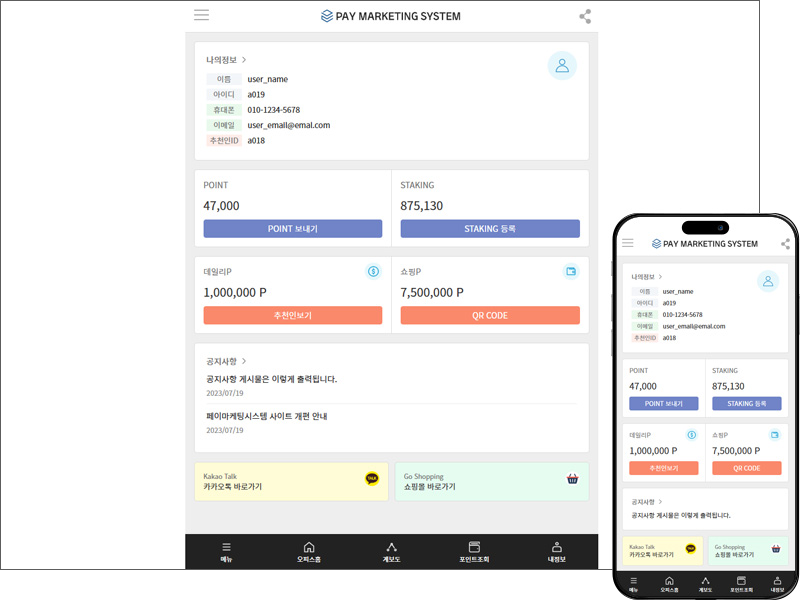Open the hamburger menu in desktop header
This screenshot has height=600, width=800.
[x=201, y=15]
